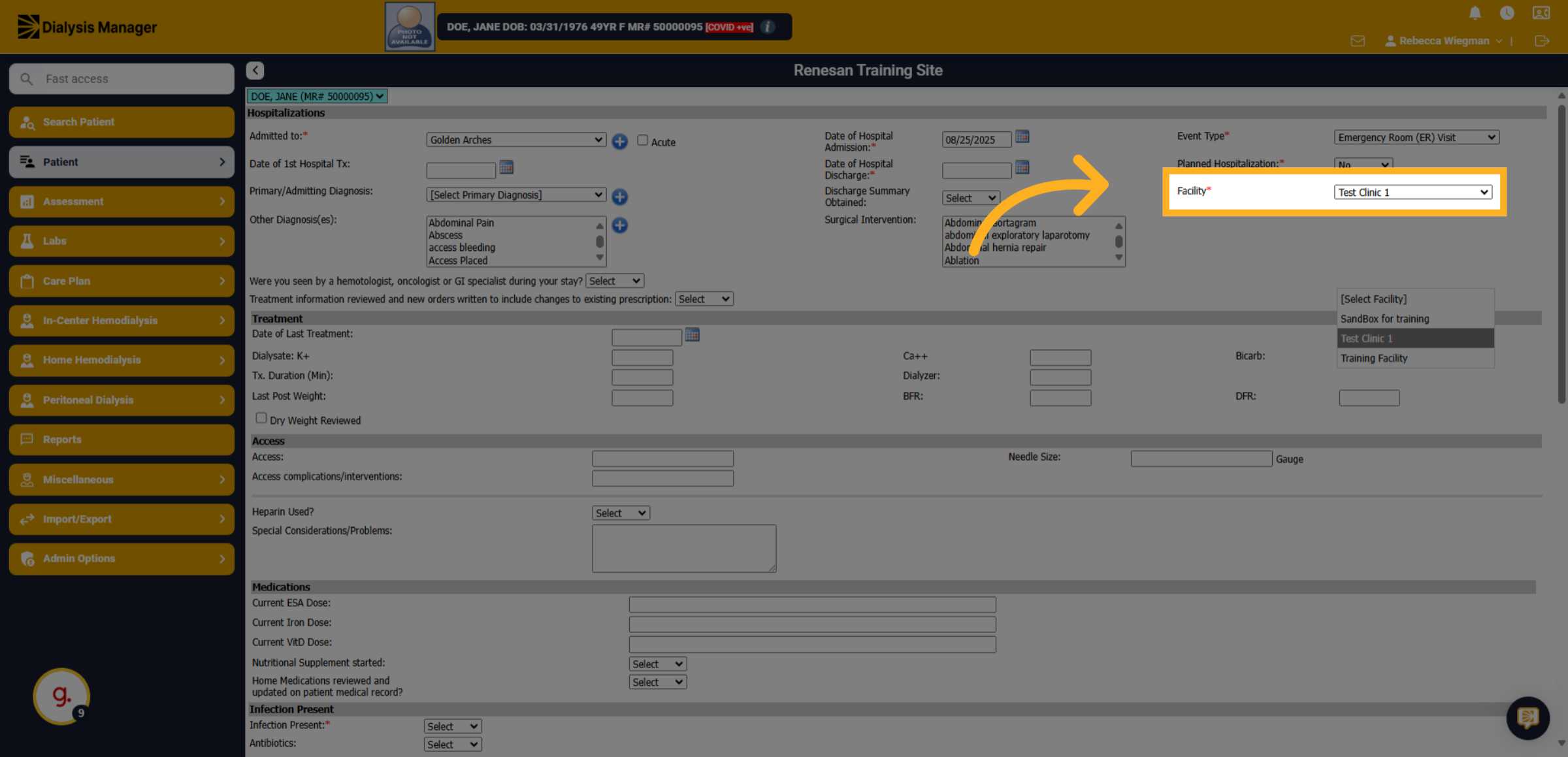Click the contact card icon in header
The image size is (1568, 757).
point(1541,13)
